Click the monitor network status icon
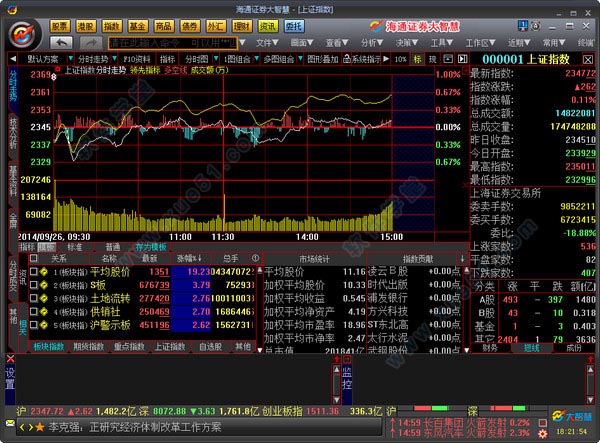The image size is (600, 443). pyautogui.click(x=523, y=26)
